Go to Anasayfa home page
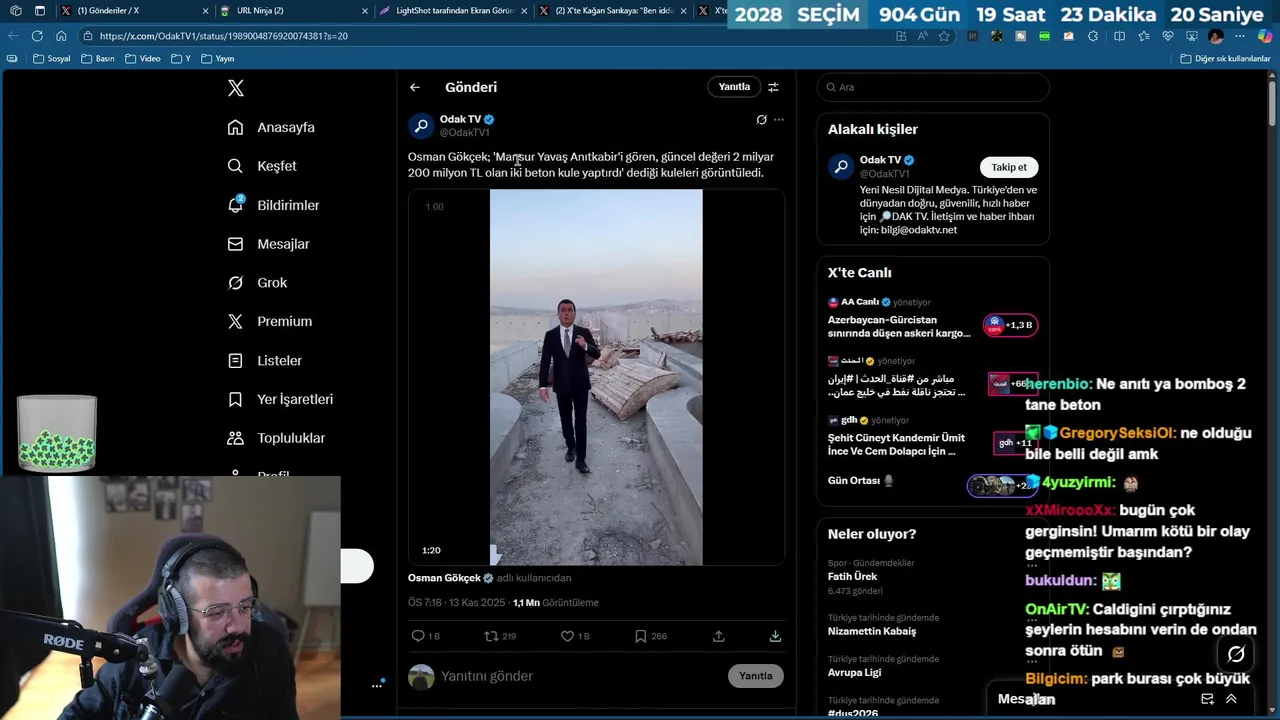Screen dimensions: 1280x720 pyautogui.click(x=271, y=127)
